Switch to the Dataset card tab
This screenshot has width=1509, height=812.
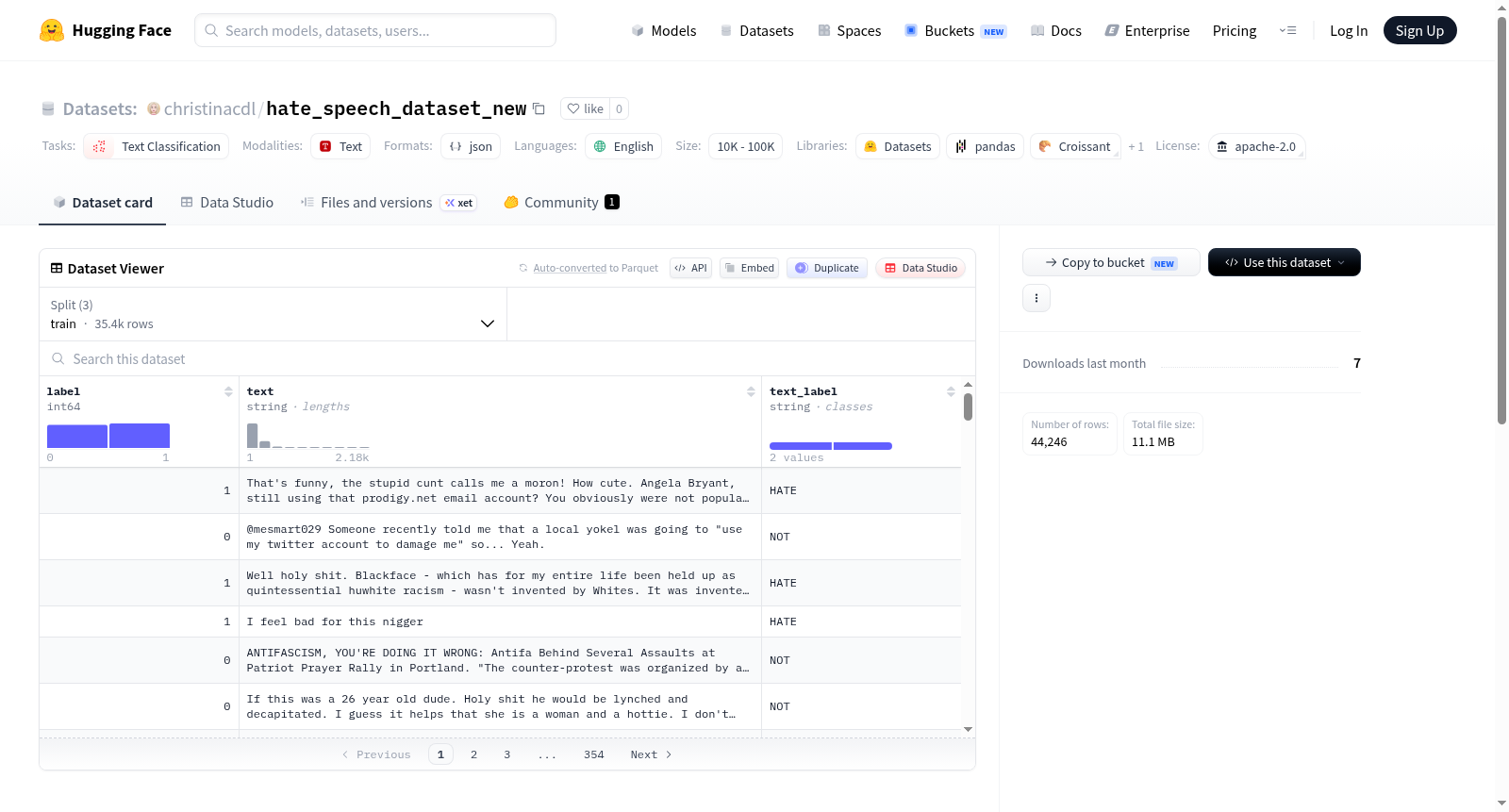(103, 202)
